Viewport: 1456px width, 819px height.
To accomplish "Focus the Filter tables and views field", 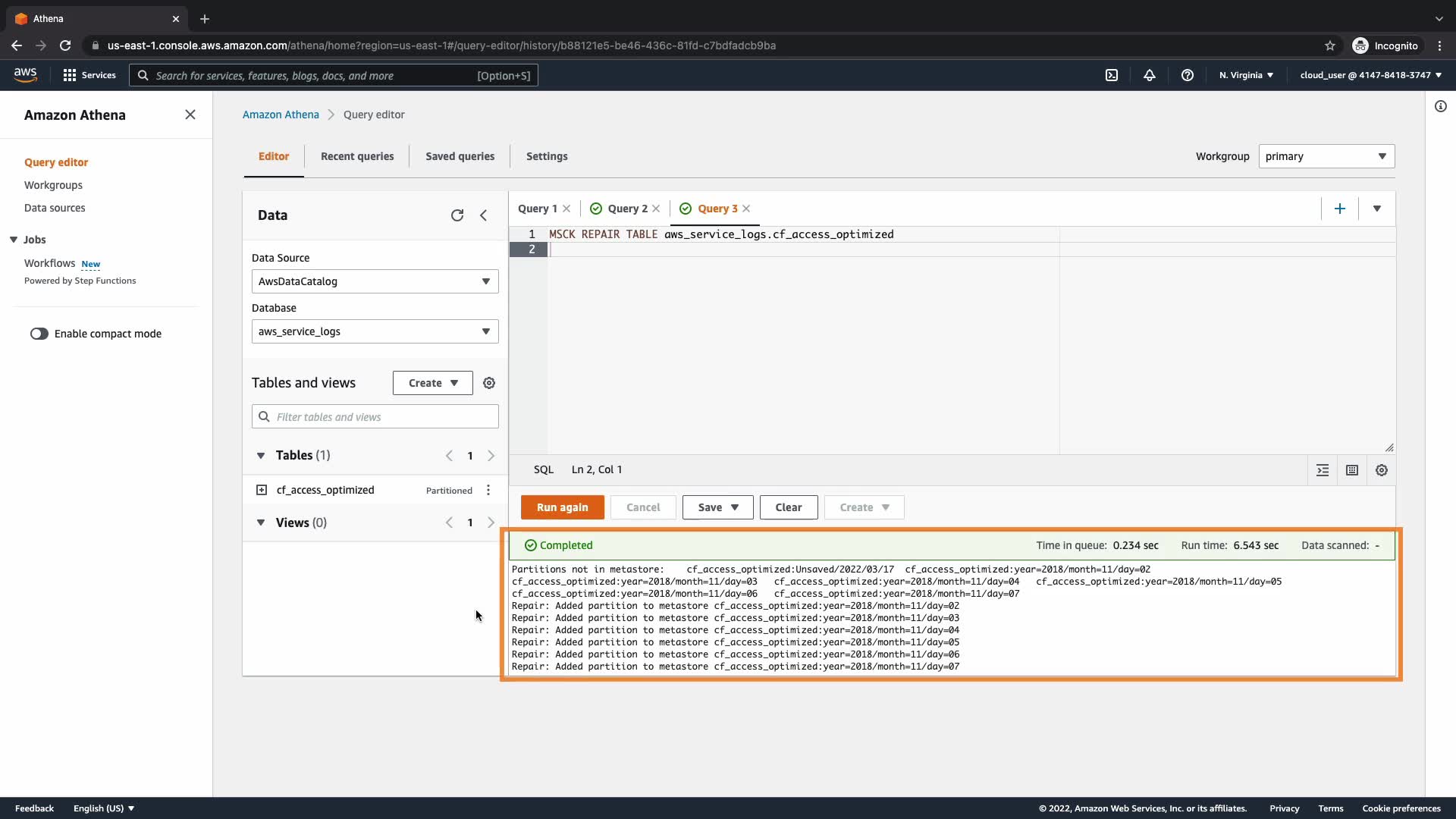I will point(375,416).
